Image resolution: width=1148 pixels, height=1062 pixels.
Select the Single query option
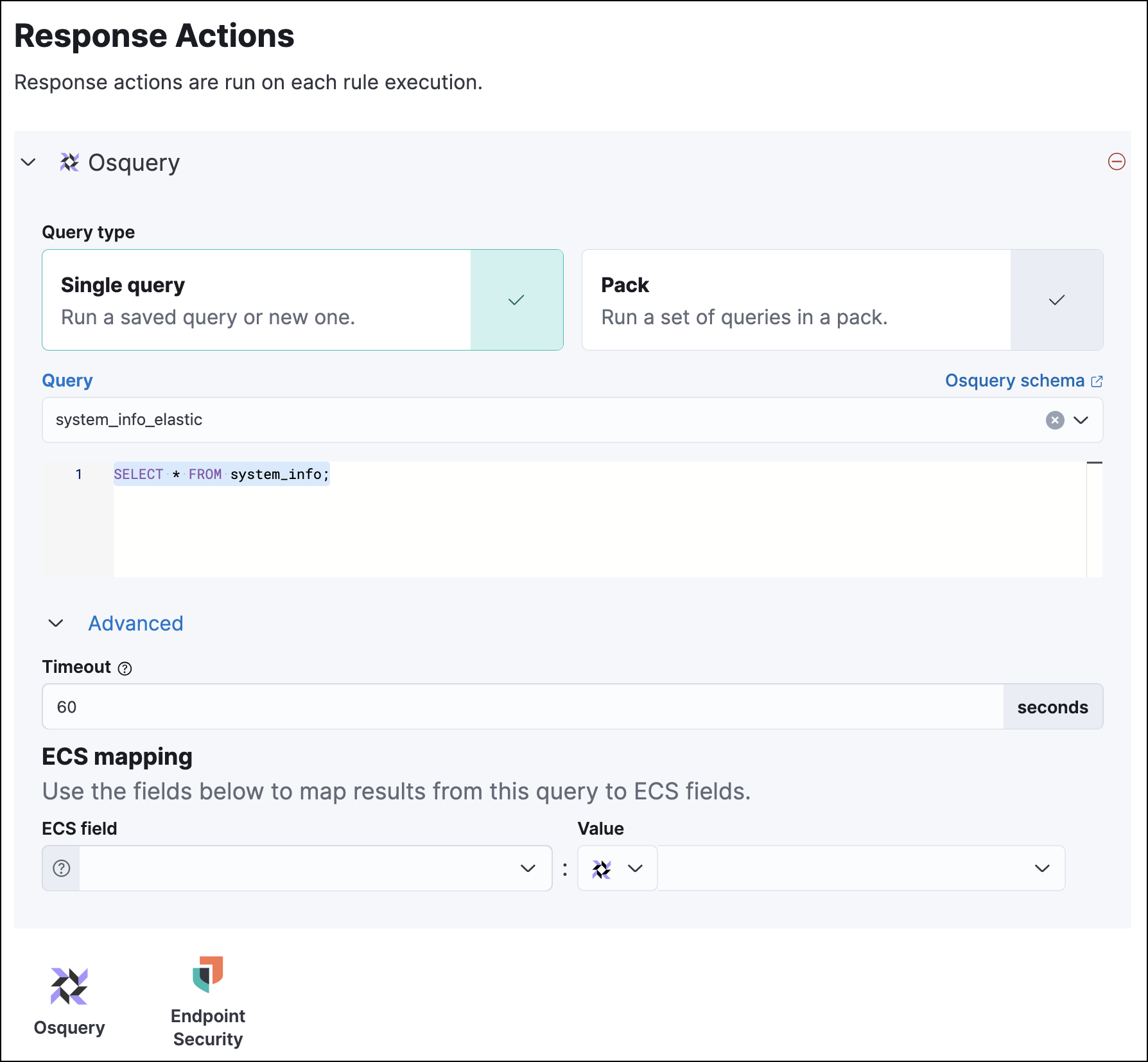(x=257, y=300)
